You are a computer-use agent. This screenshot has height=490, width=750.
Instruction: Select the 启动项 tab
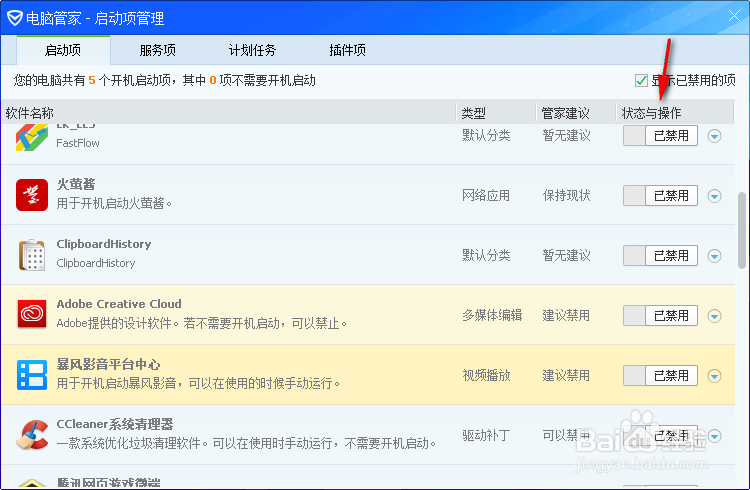tap(63, 50)
